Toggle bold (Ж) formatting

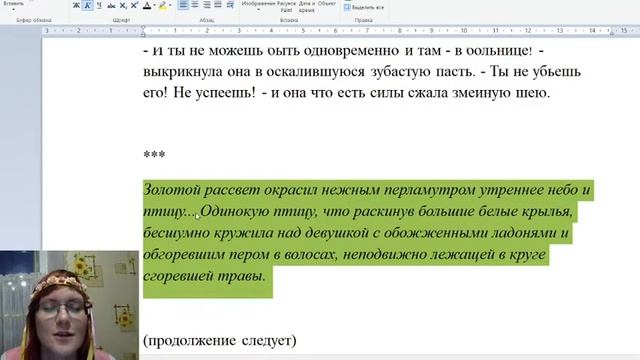(x=76, y=5)
